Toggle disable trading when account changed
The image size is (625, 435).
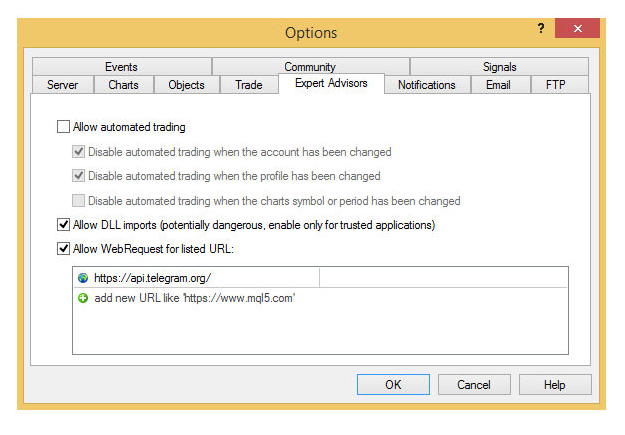point(79,152)
